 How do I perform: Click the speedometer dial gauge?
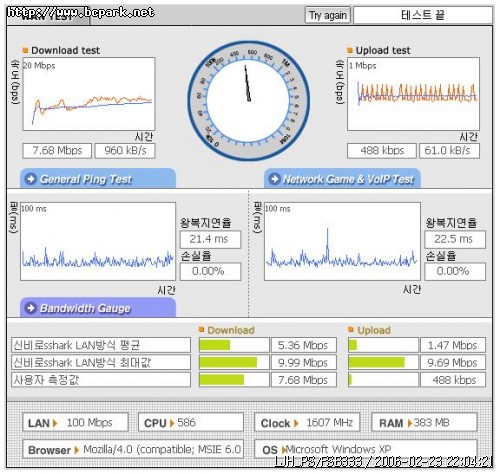pos(249,101)
